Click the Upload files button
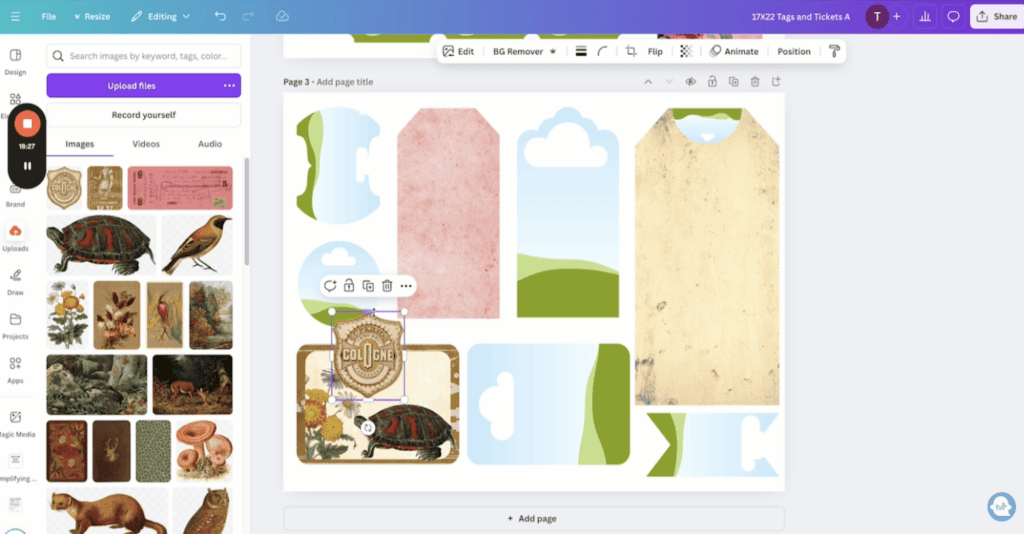 (132, 86)
